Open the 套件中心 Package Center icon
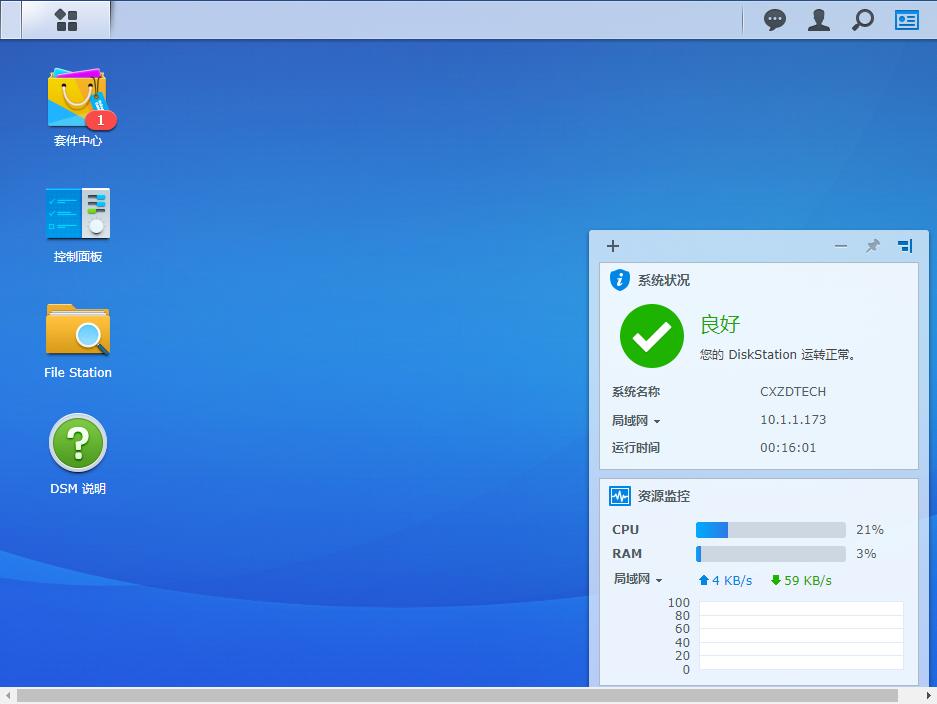The image size is (937, 704). [78, 106]
